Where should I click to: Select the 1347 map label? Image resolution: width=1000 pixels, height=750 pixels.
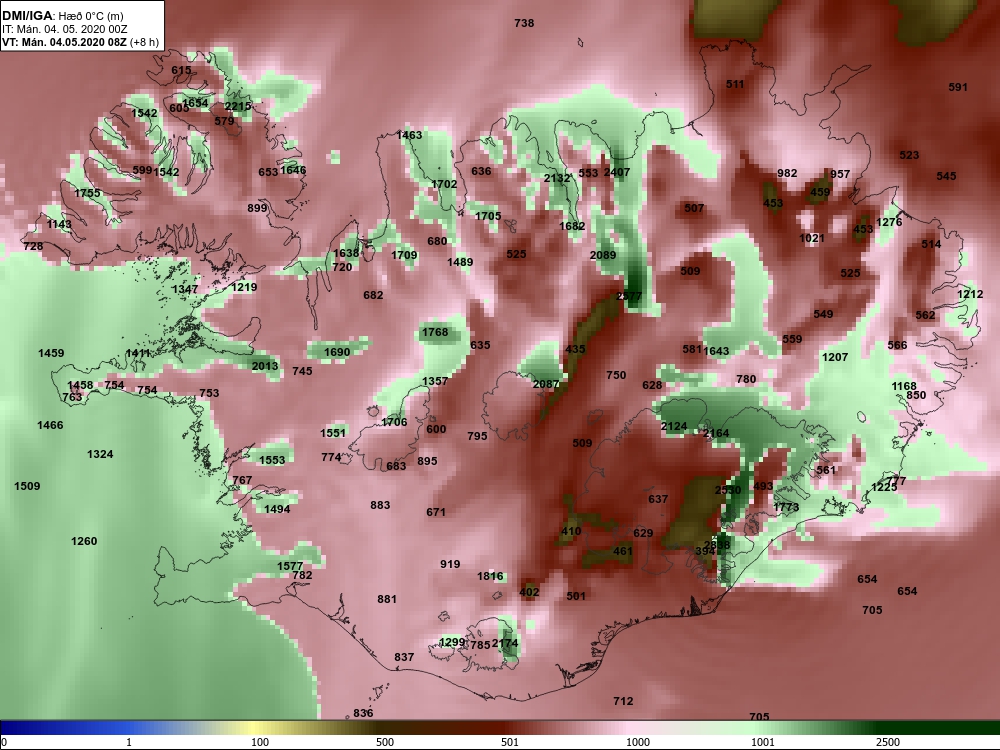(x=185, y=289)
